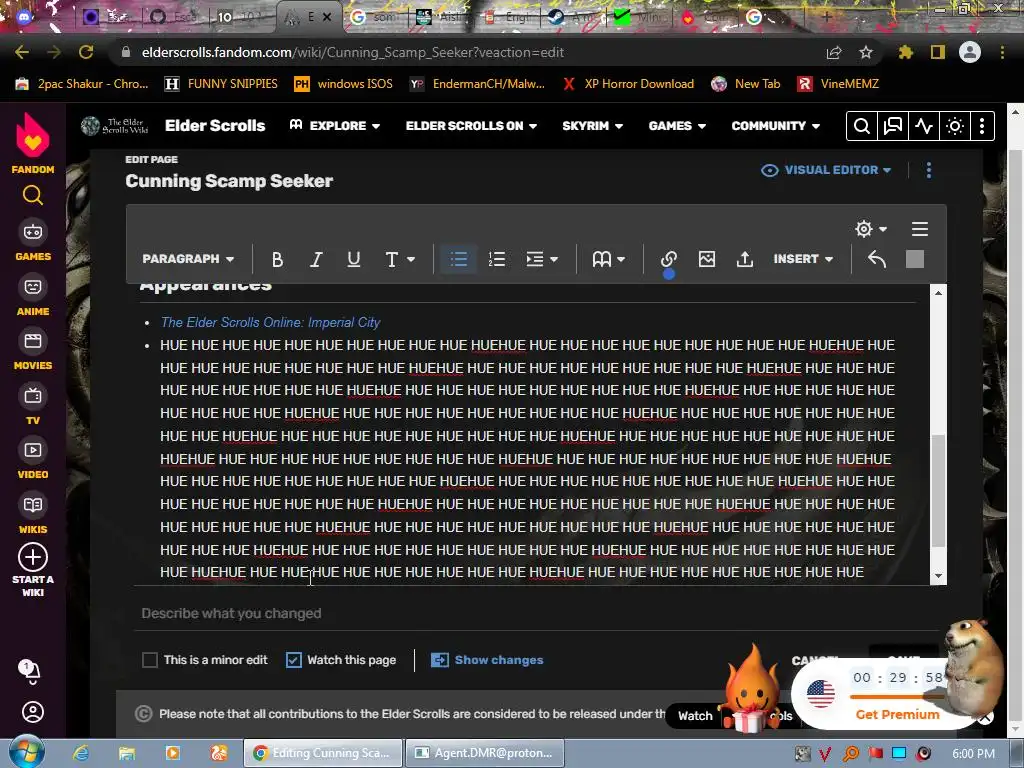Toggle bullet list formatting
This screenshot has height=768, width=1024.
[459, 259]
